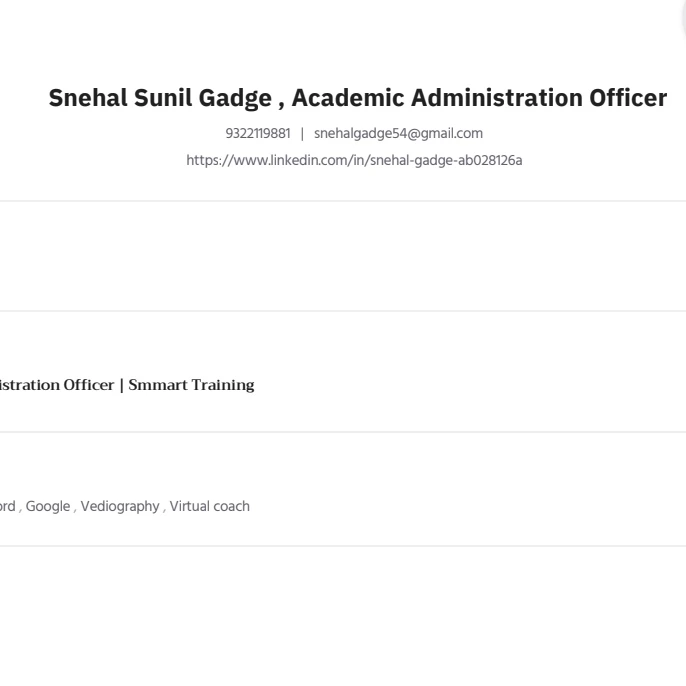Click the snehalgadge54@gmail.com email address
This screenshot has height=686, width=686.
pos(398,133)
